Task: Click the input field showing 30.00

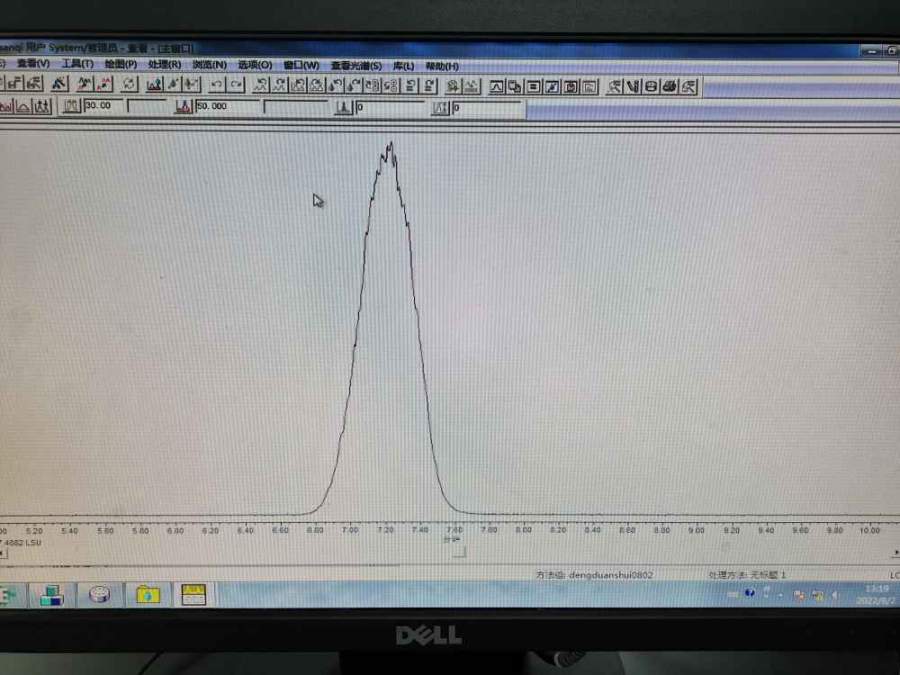Action: [104, 106]
